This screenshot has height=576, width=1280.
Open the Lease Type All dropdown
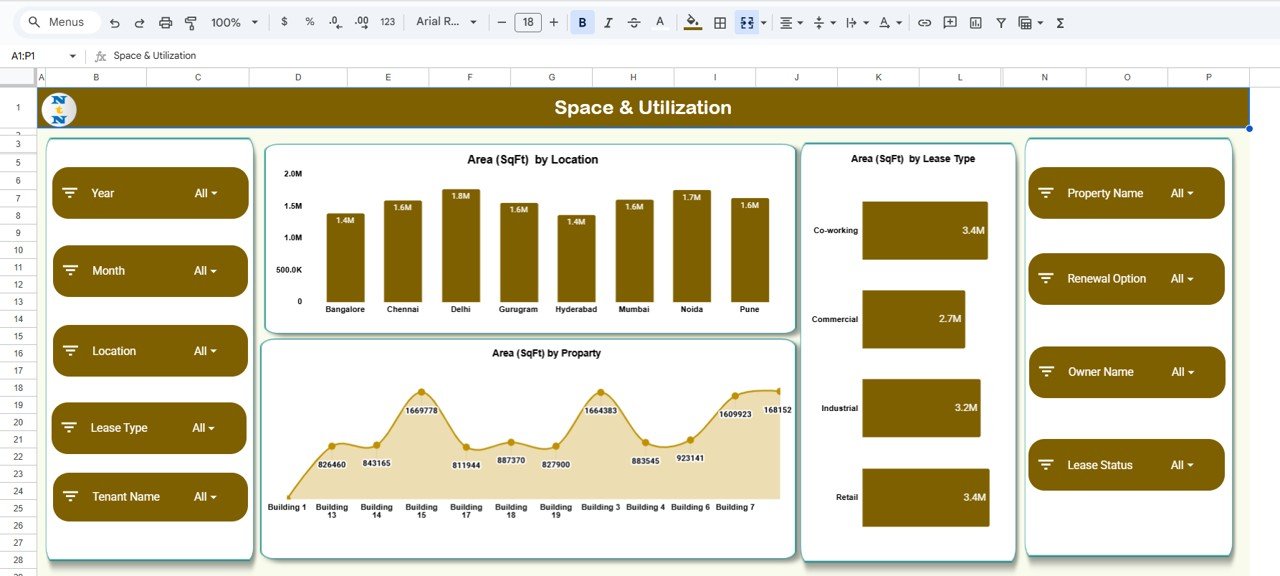tap(207, 428)
